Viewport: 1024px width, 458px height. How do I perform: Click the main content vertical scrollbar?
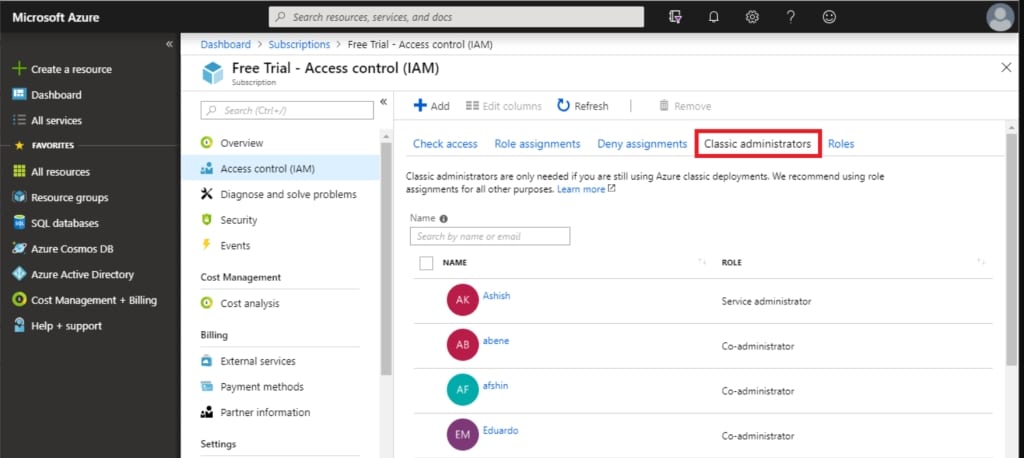pyautogui.click(x=1012, y=252)
